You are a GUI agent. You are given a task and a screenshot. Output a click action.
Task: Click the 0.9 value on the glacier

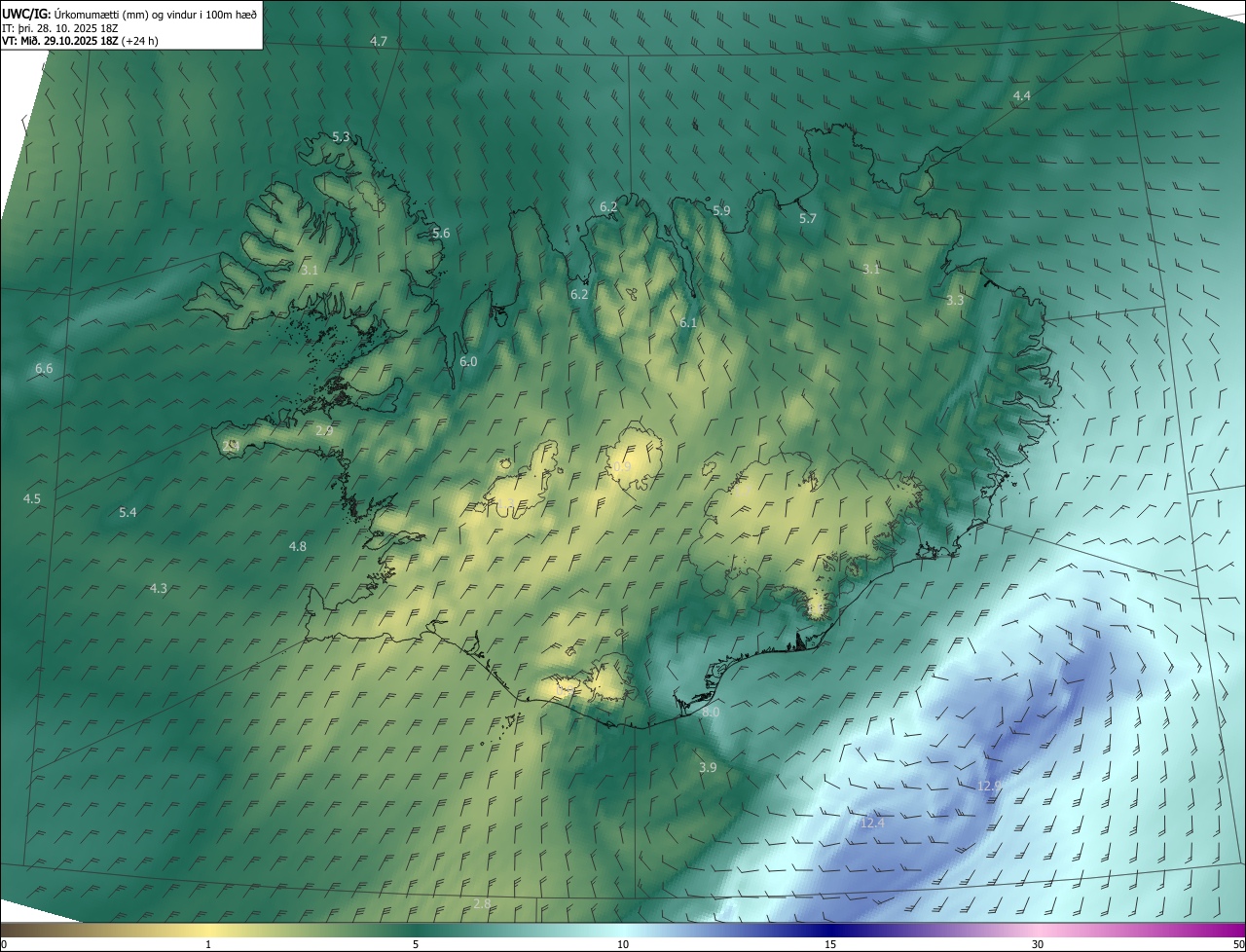click(x=621, y=467)
